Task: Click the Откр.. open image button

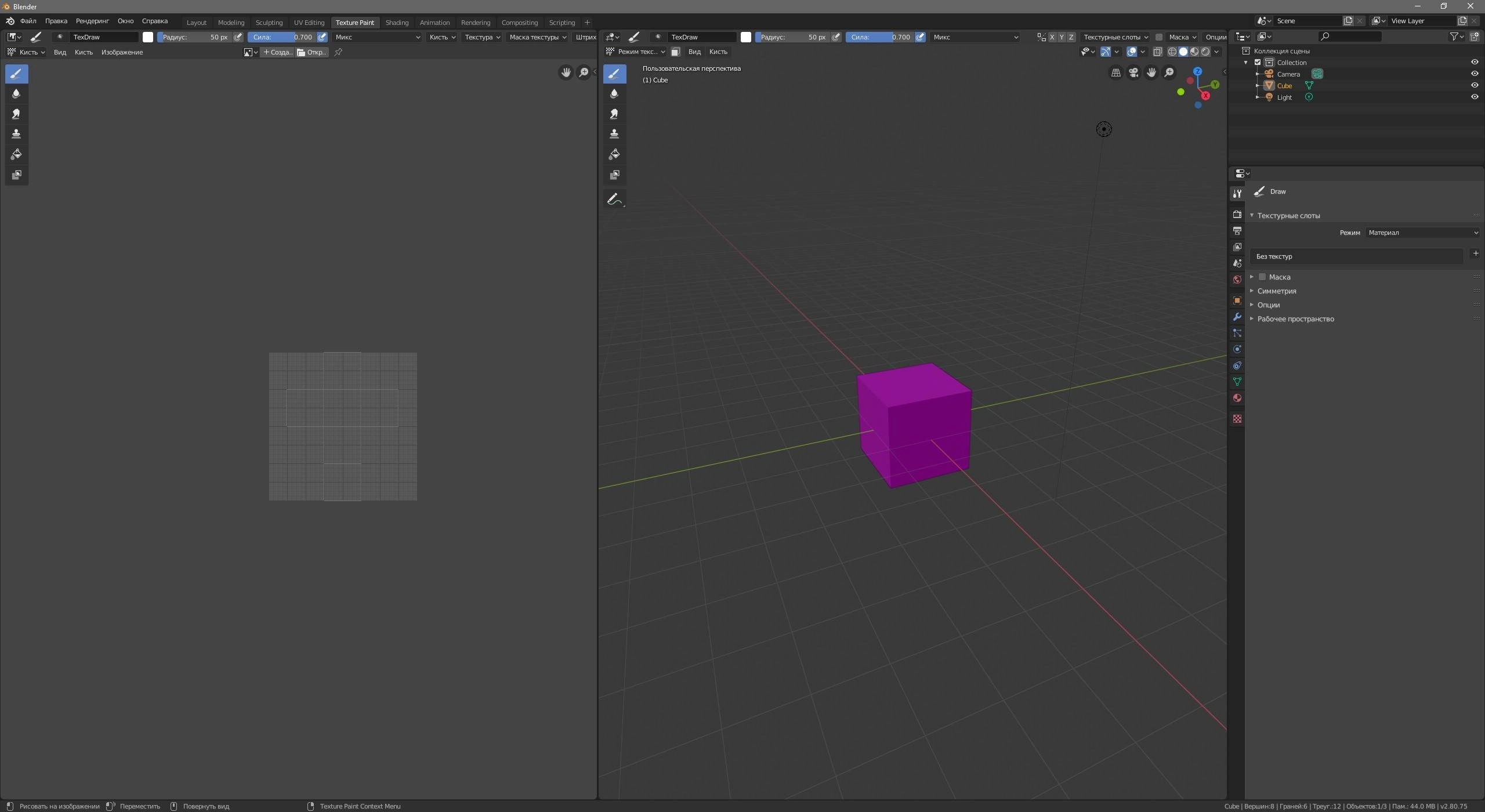Action: tap(312, 52)
